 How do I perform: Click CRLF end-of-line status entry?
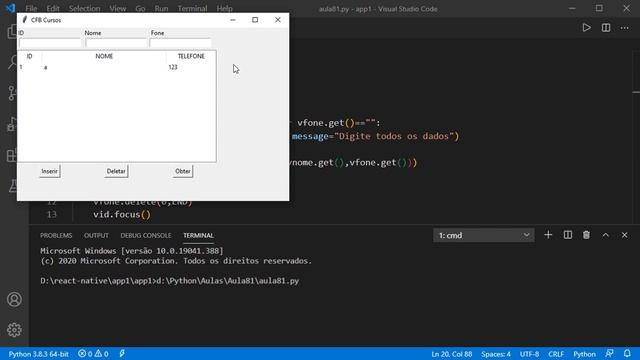pyautogui.click(x=556, y=354)
